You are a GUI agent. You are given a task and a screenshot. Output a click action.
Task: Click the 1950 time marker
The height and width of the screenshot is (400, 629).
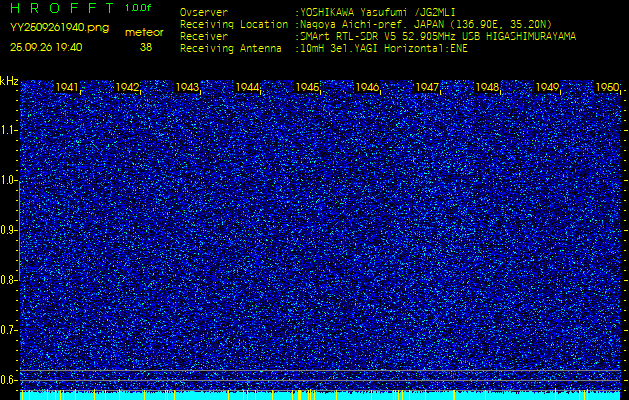click(x=607, y=87)
